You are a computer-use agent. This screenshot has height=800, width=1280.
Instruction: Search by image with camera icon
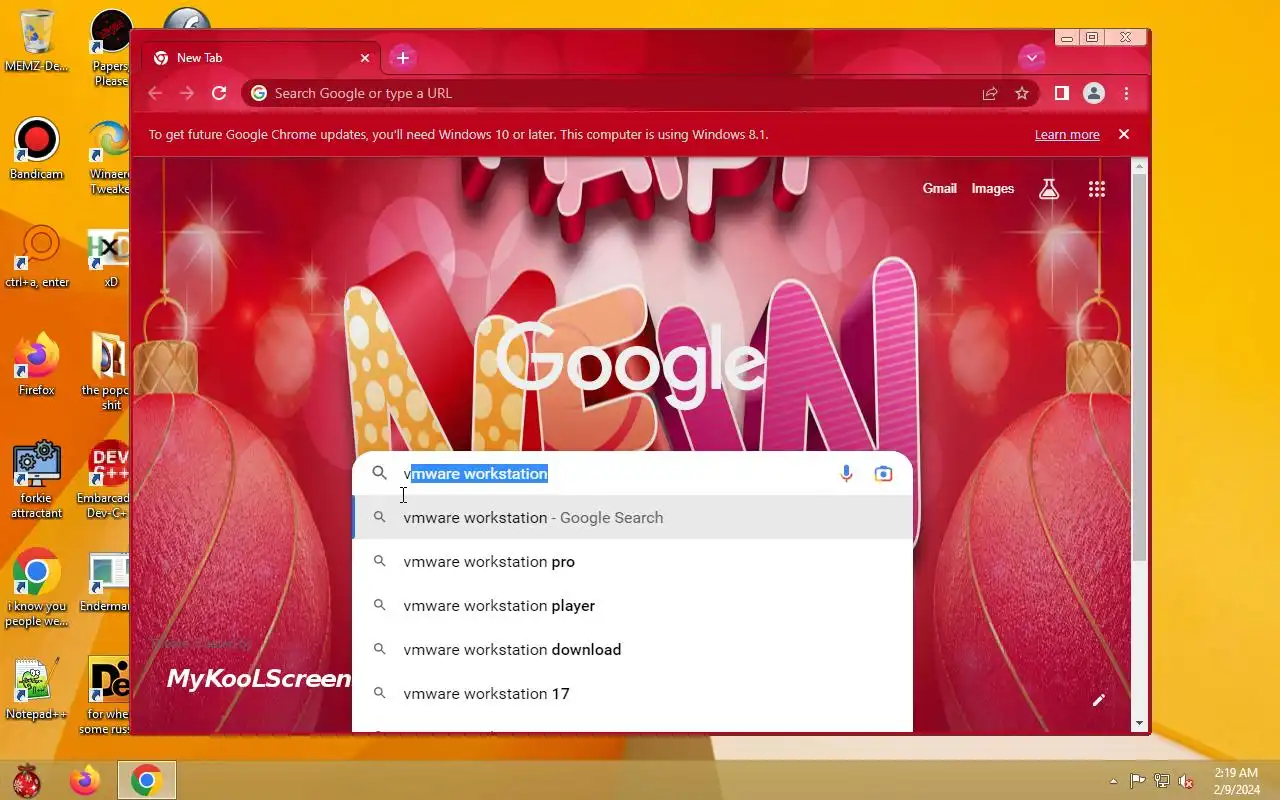883,473
